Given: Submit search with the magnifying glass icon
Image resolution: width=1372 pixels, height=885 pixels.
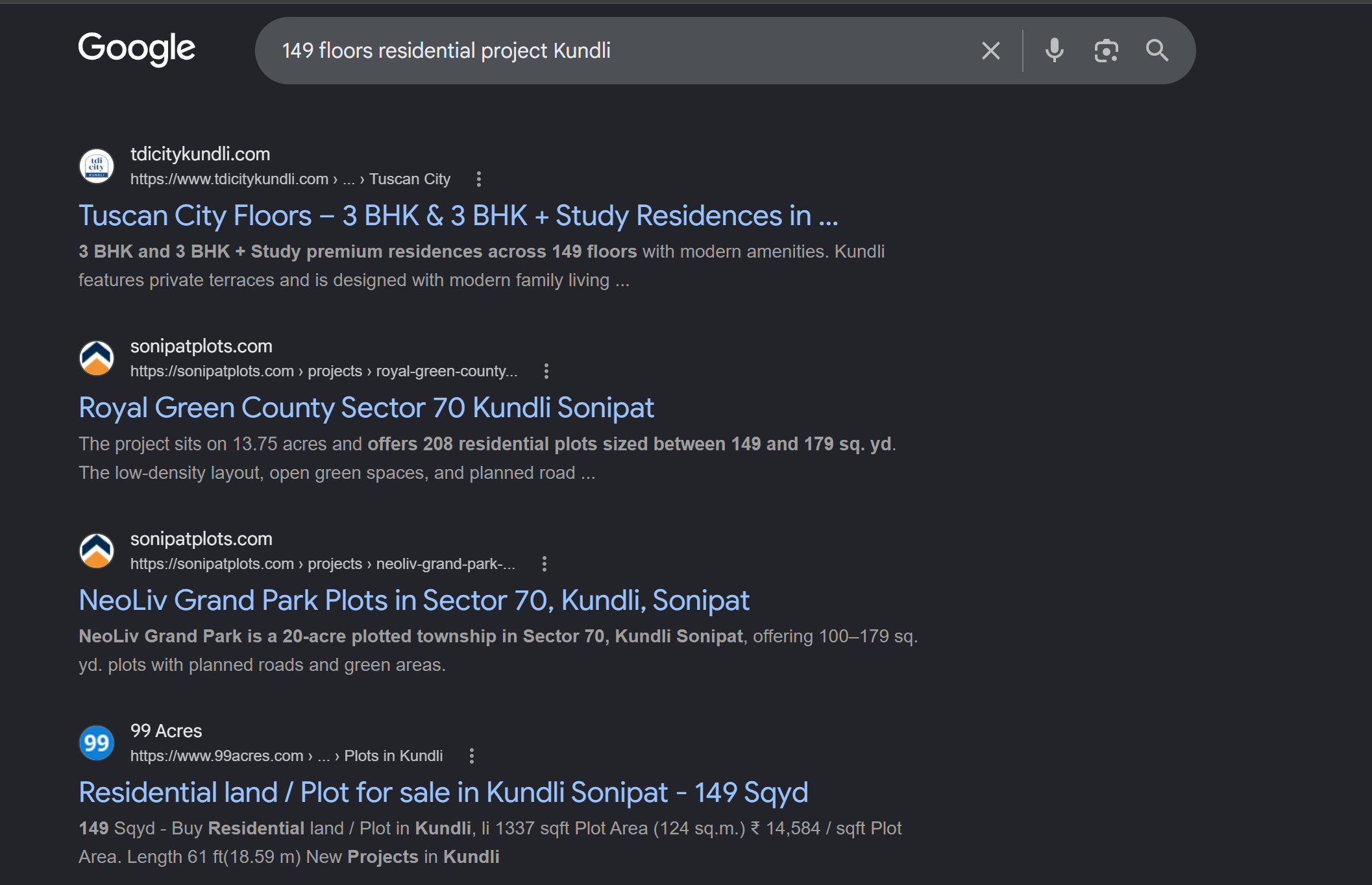Looking at the screenshot, I should point(1157,51).
